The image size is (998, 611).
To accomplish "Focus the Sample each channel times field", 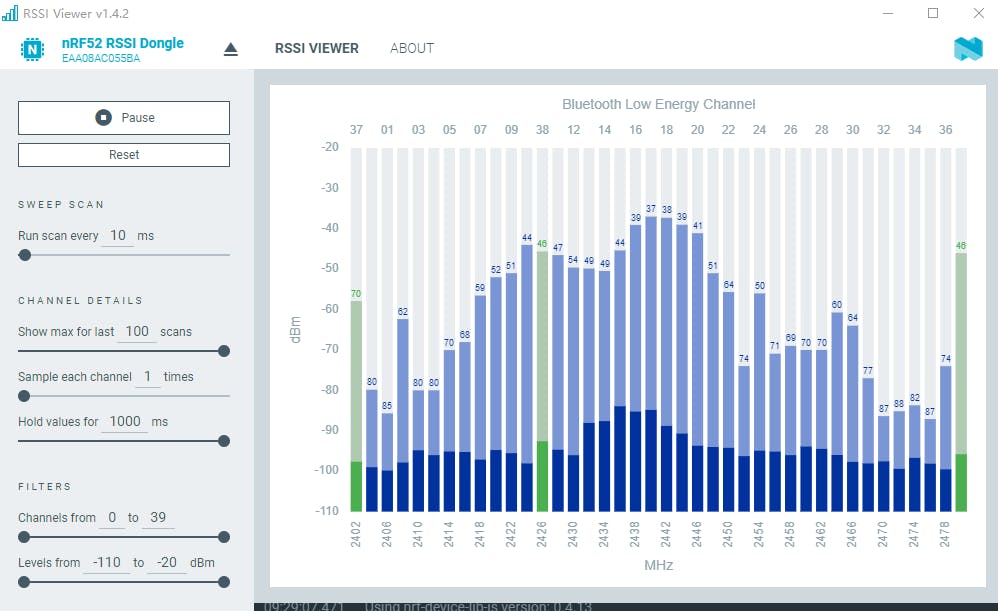I will point(148,377).
